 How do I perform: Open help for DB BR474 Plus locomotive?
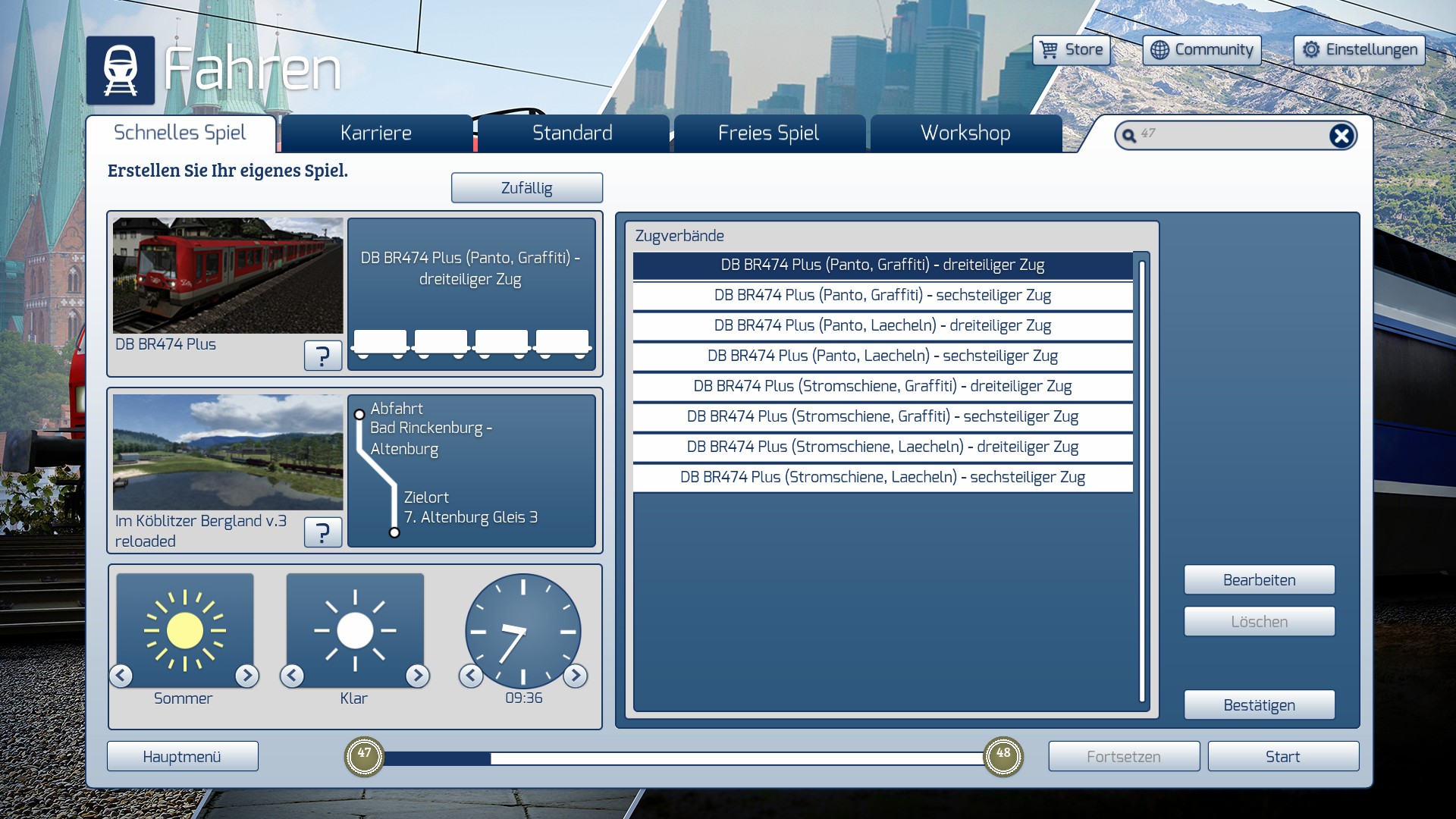coord(322,355)
